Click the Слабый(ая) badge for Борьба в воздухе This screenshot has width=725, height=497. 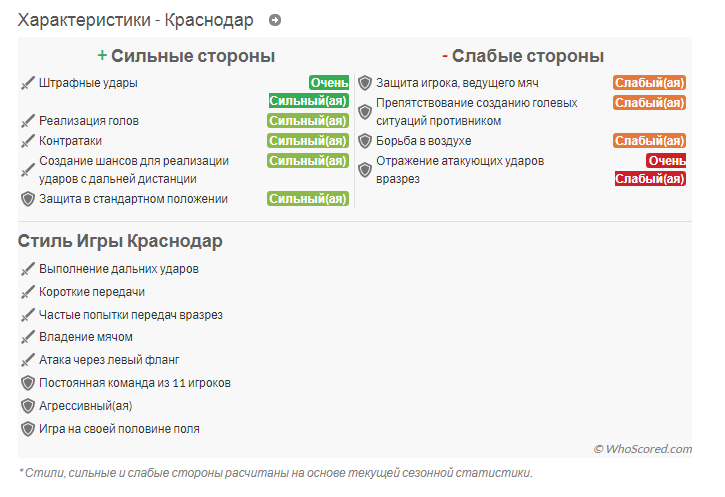[x=650, y=141]
